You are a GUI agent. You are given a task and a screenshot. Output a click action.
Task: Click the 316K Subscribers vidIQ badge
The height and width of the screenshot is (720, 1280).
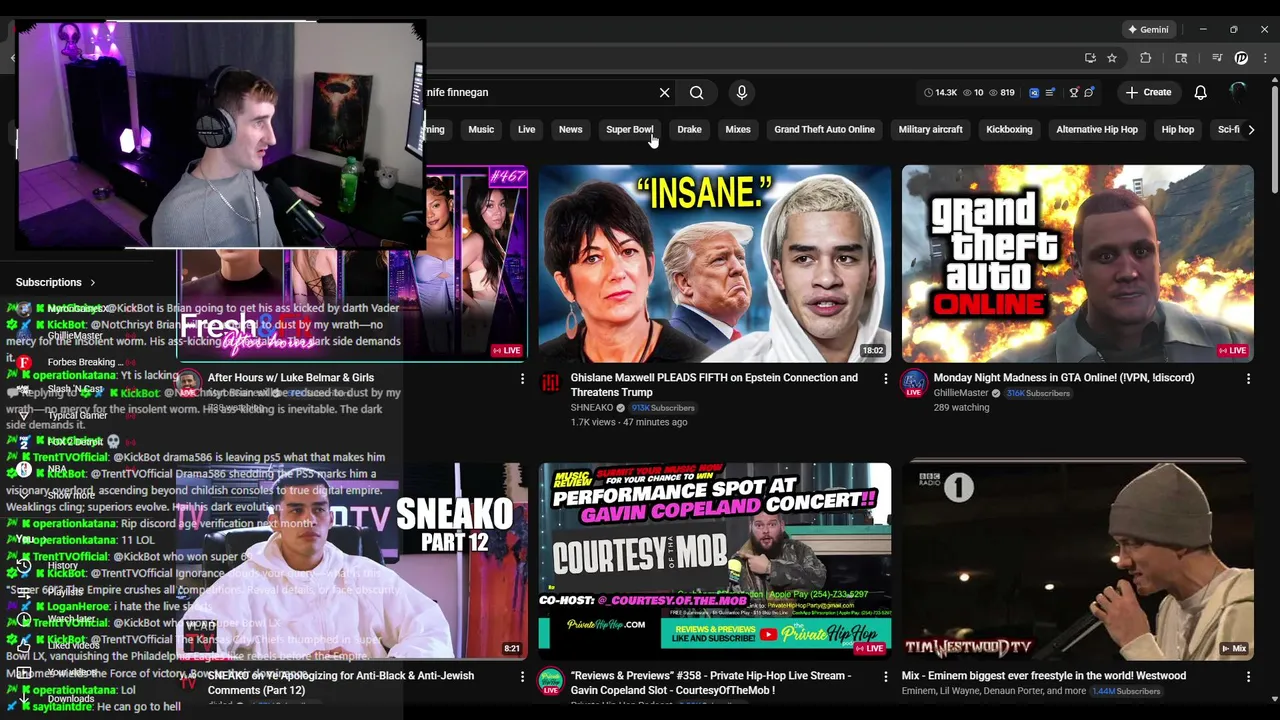click(x=1038, y=394)
